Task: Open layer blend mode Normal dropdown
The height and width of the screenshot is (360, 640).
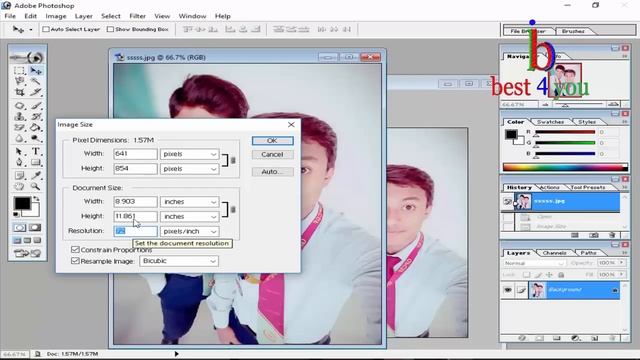Action: tap(534, 263)
